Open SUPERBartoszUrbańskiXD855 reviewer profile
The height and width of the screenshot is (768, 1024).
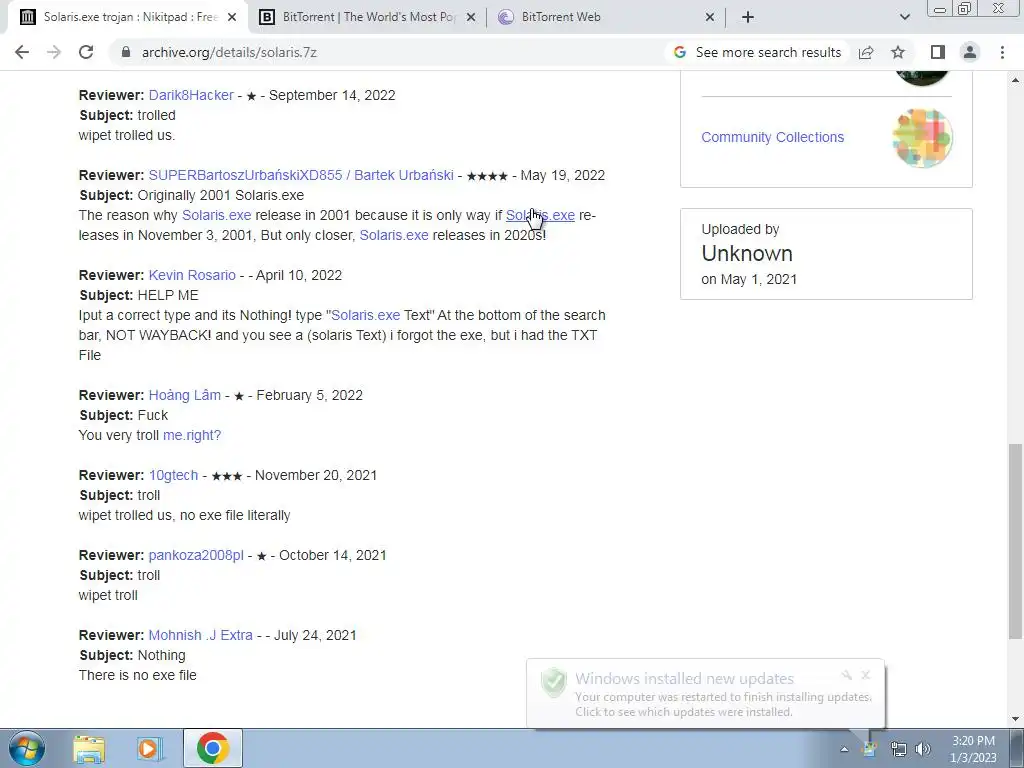coord(301,176)
